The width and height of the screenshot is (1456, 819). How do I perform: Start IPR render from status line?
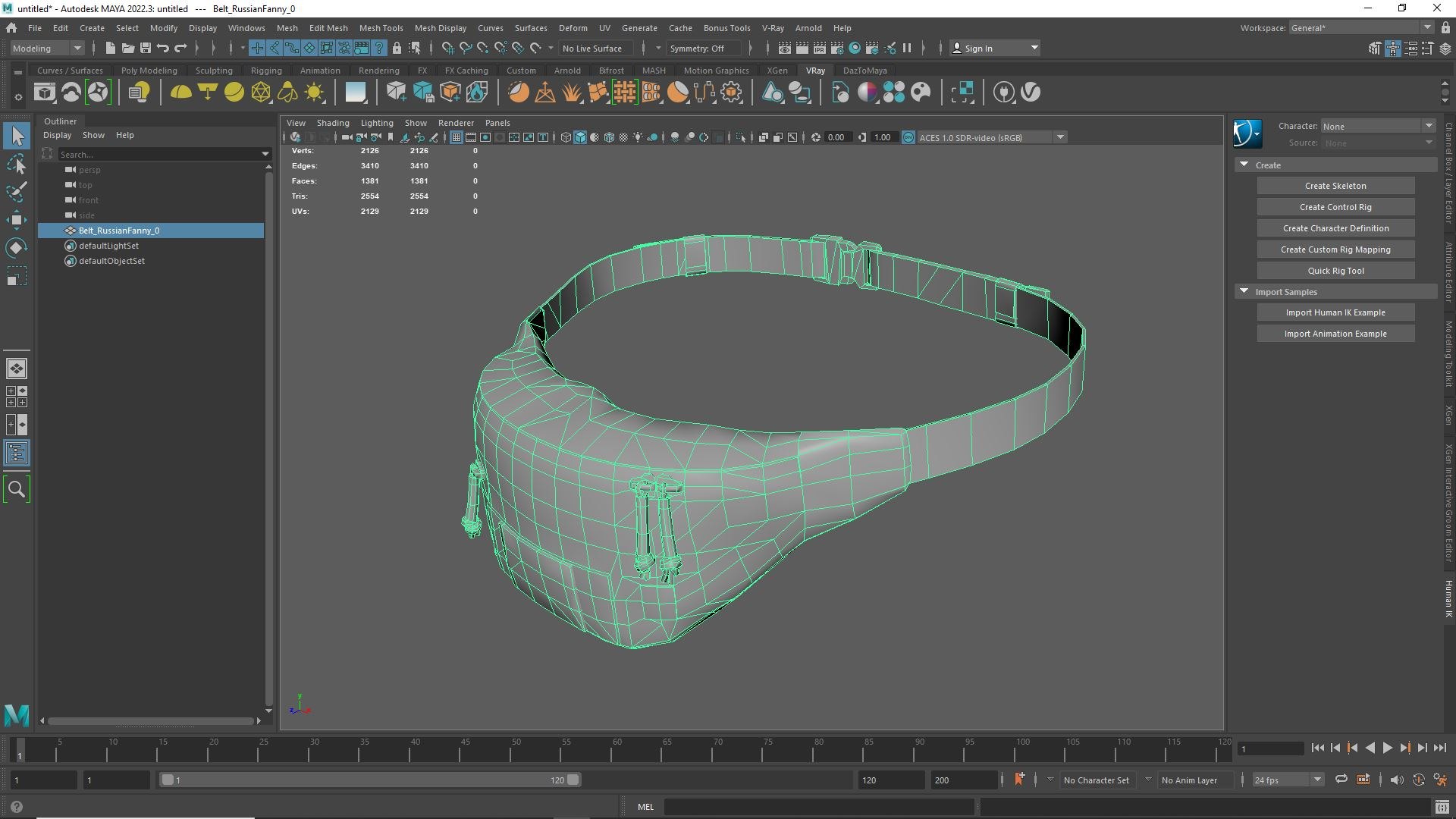[820, 48]
